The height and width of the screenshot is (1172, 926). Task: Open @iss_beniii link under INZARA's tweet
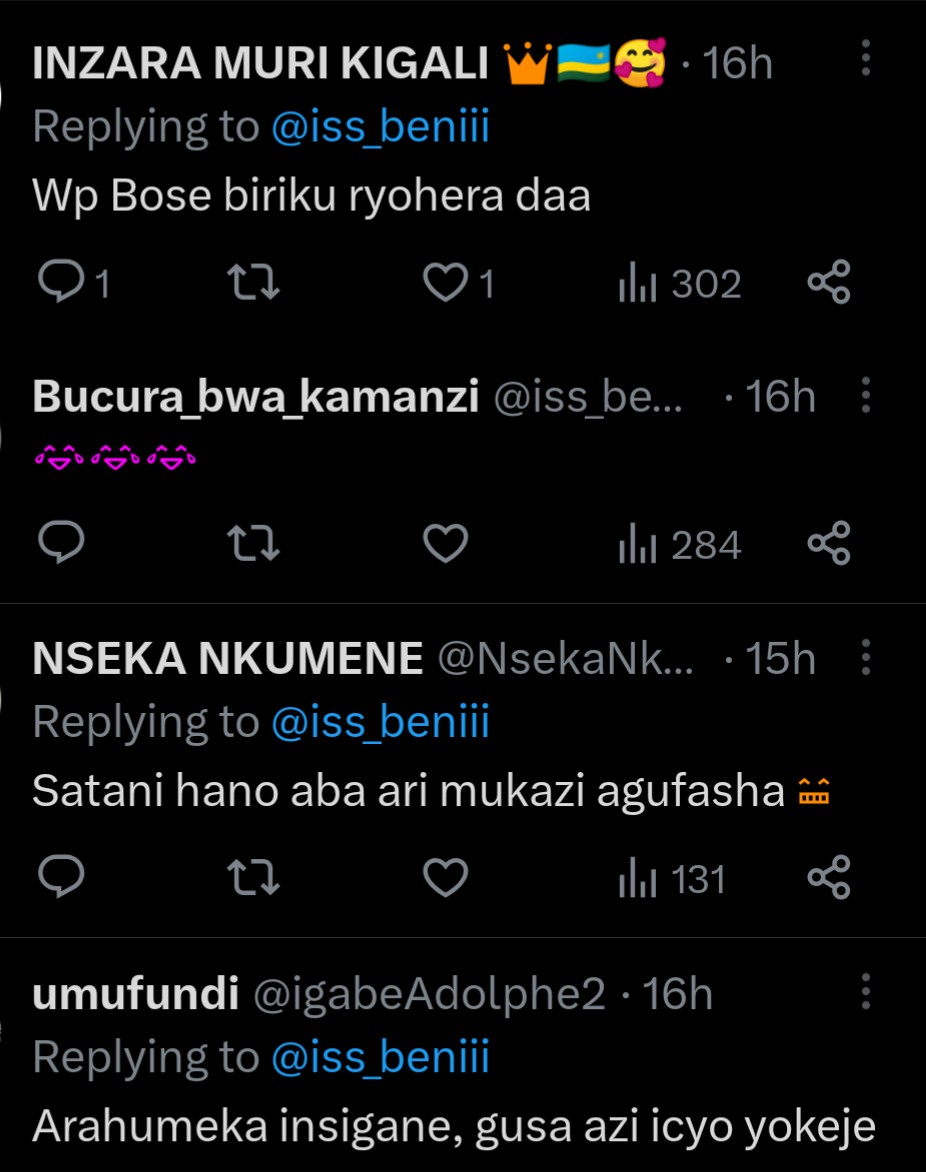379,127
